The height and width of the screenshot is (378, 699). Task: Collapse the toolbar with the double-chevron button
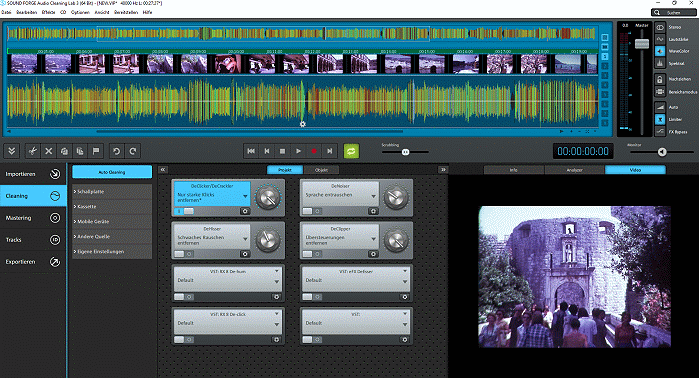tap(12, 151)
